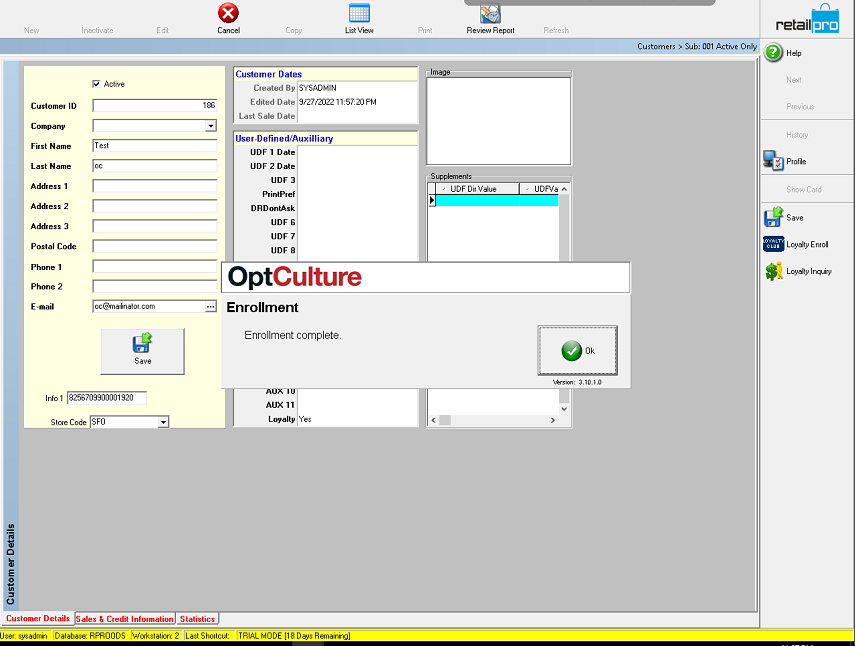Click the UDF 1 Date value cell
Screen dimensions: 855x646
357,152
